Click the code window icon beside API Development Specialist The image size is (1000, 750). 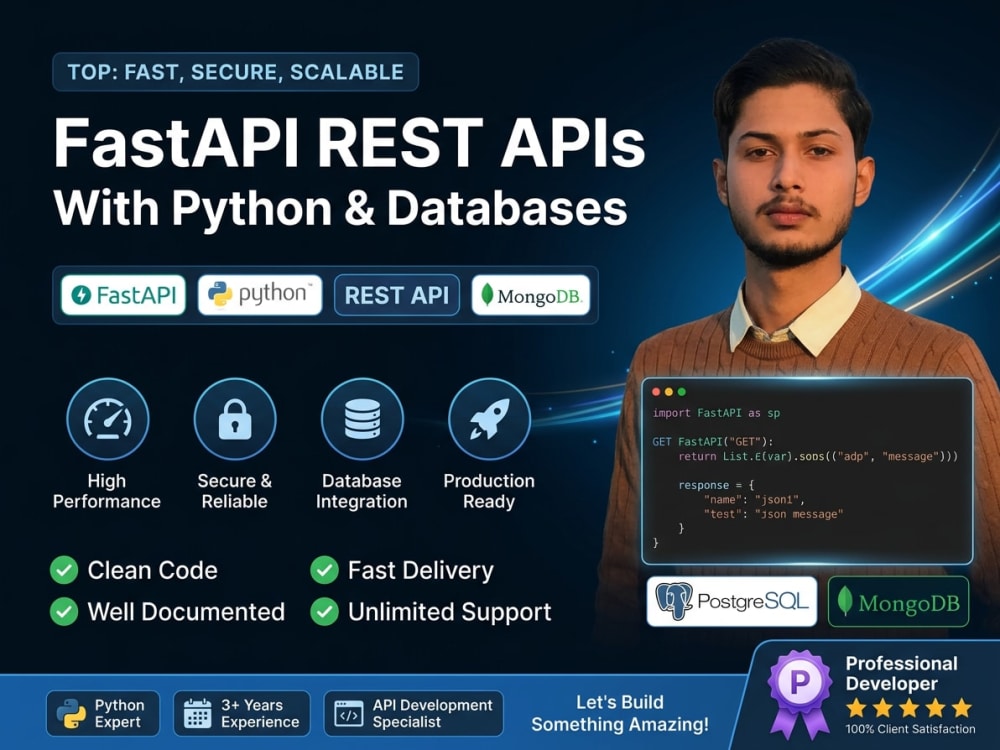[349, 714]
